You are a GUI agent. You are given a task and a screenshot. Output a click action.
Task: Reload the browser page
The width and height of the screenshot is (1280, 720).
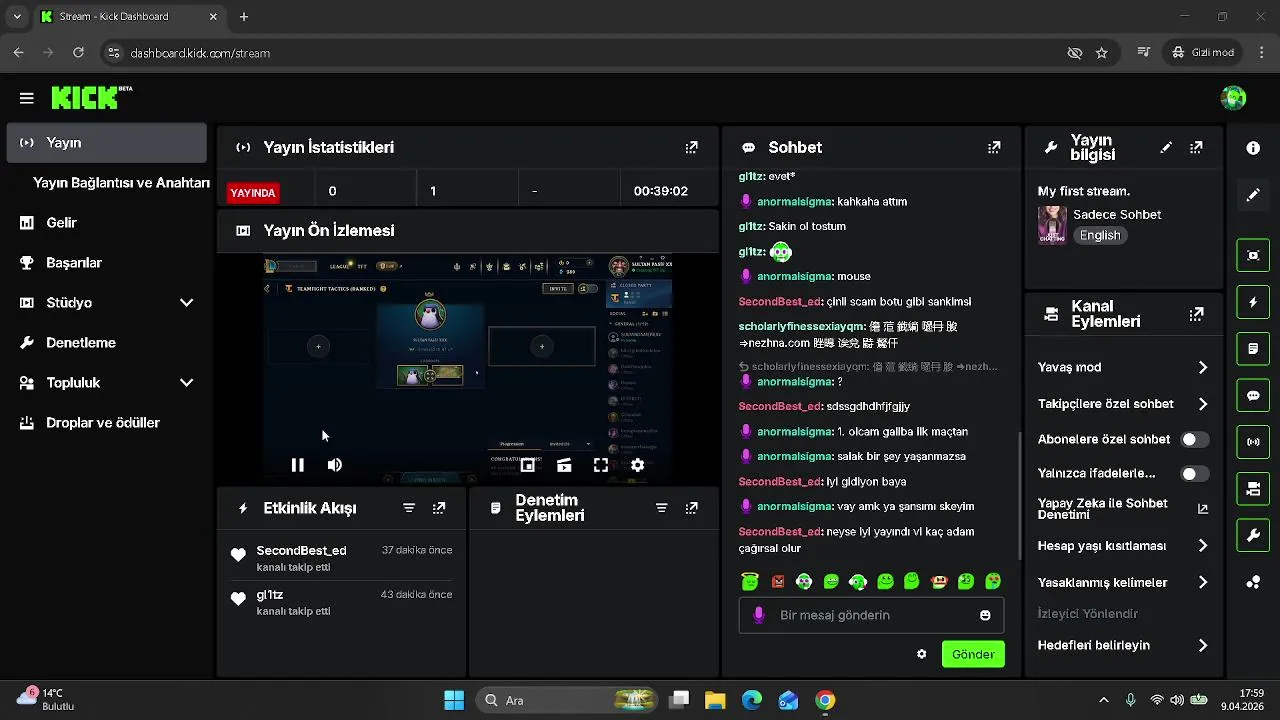coord(79,53)
